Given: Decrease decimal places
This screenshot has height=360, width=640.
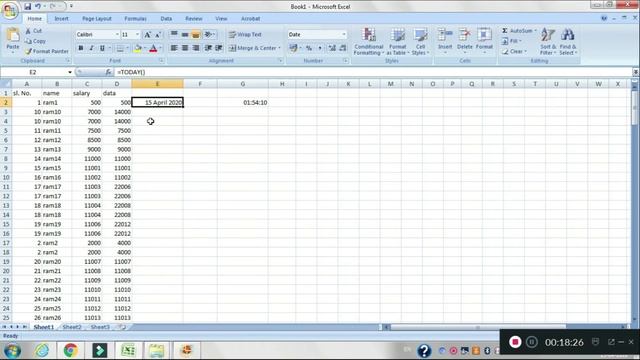Looking at the screenshot, I should click(x=343, y=48).
